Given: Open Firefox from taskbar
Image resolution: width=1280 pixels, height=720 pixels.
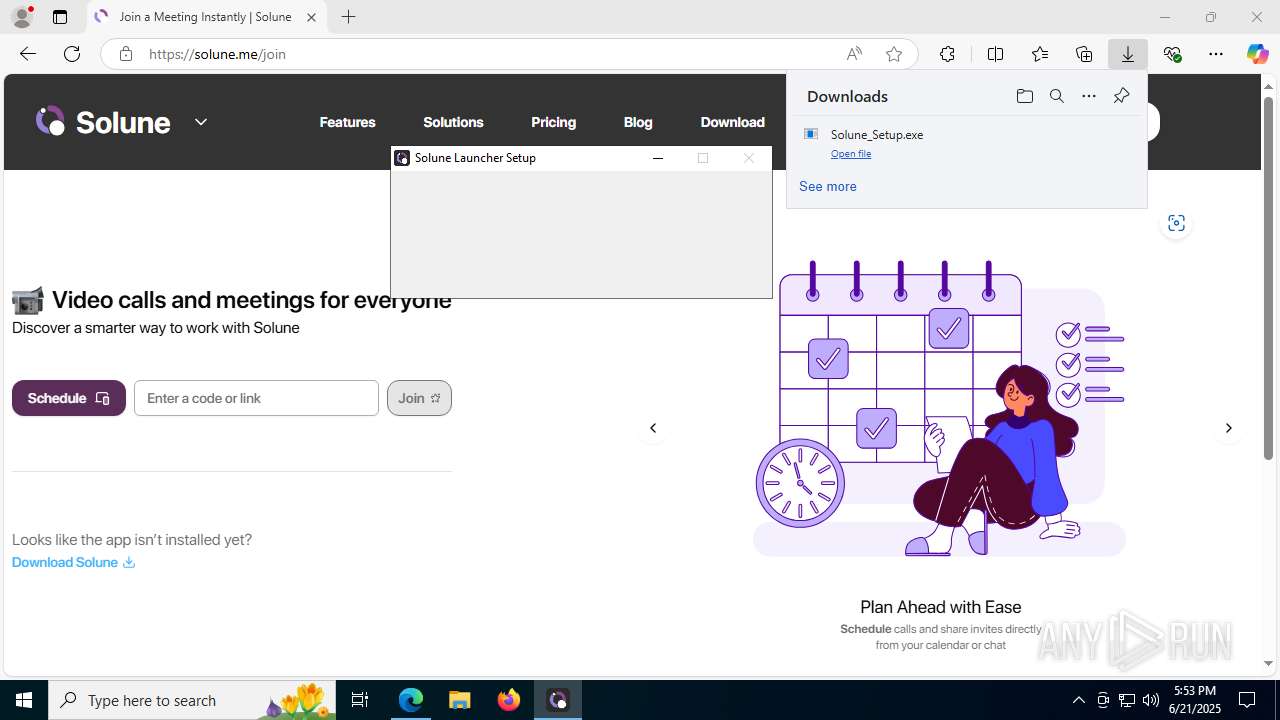Looking at the screenshot, I should [509, 700].
